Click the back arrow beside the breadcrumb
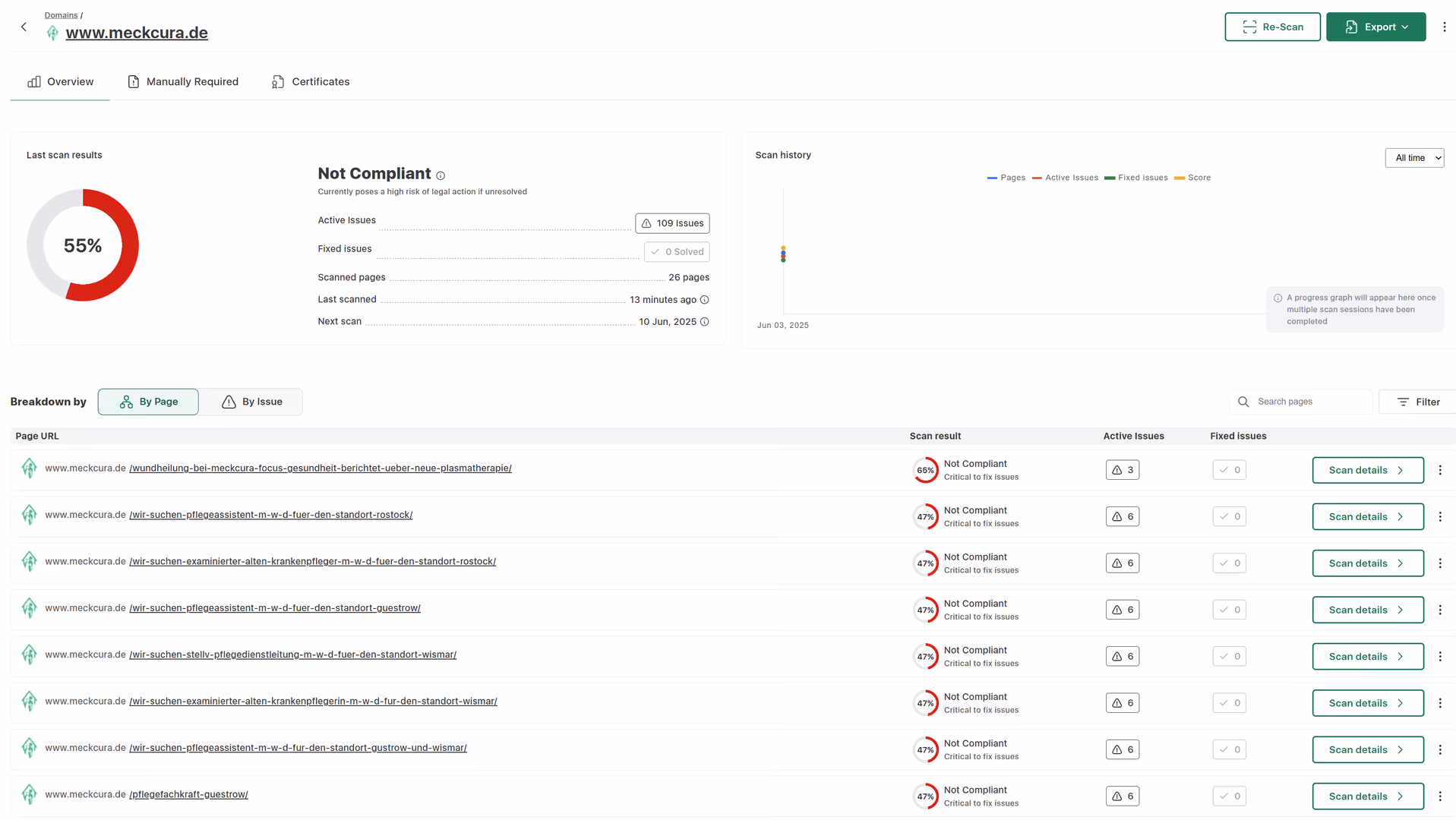 coord(24,27)
